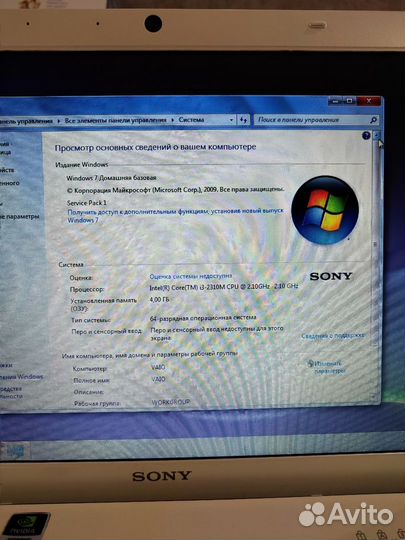405x540 pixels.
Task: Select '64-разрядная операционная система' text
Action: coord(203,318)
